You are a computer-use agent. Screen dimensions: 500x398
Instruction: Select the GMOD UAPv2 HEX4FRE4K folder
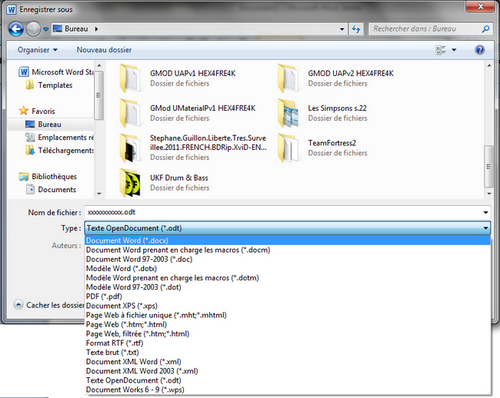point(336,78)
